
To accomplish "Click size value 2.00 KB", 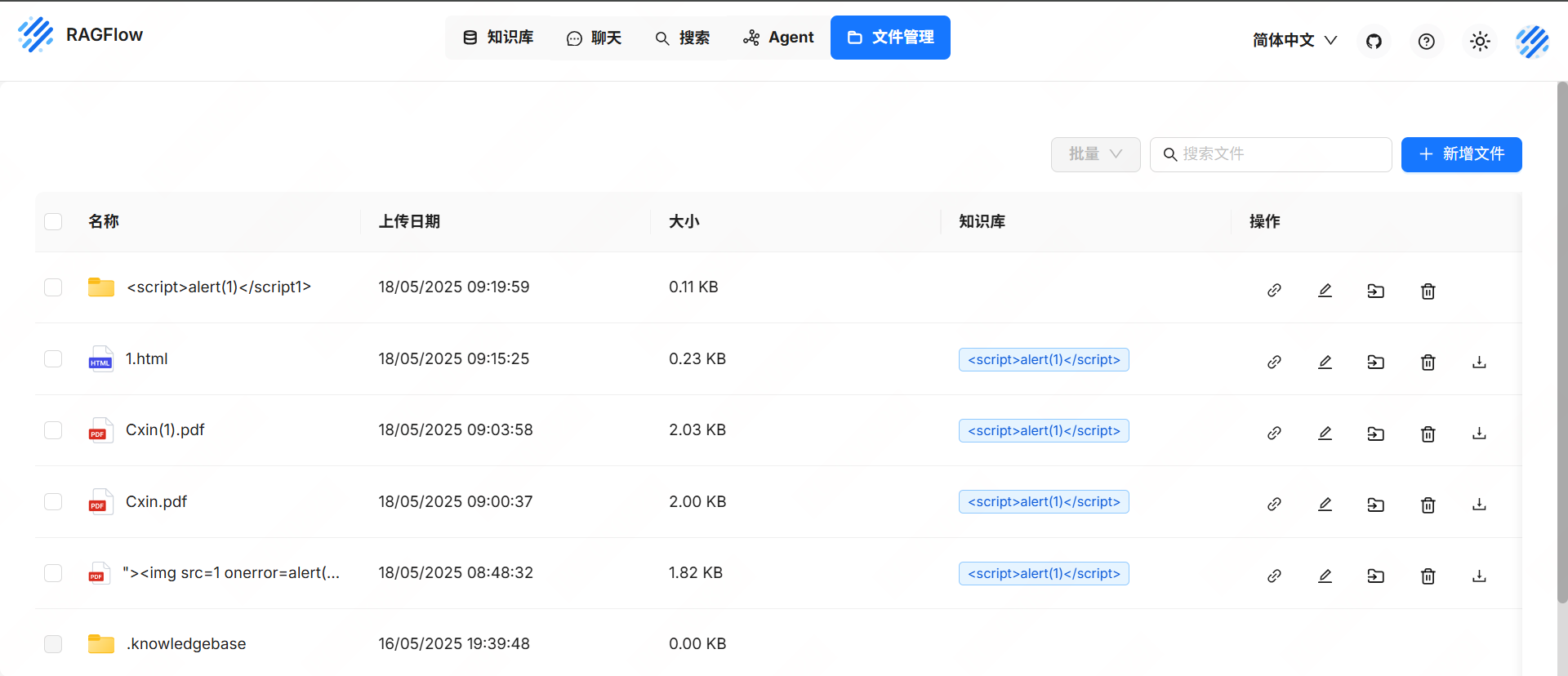I will click(x=697, y=501).
